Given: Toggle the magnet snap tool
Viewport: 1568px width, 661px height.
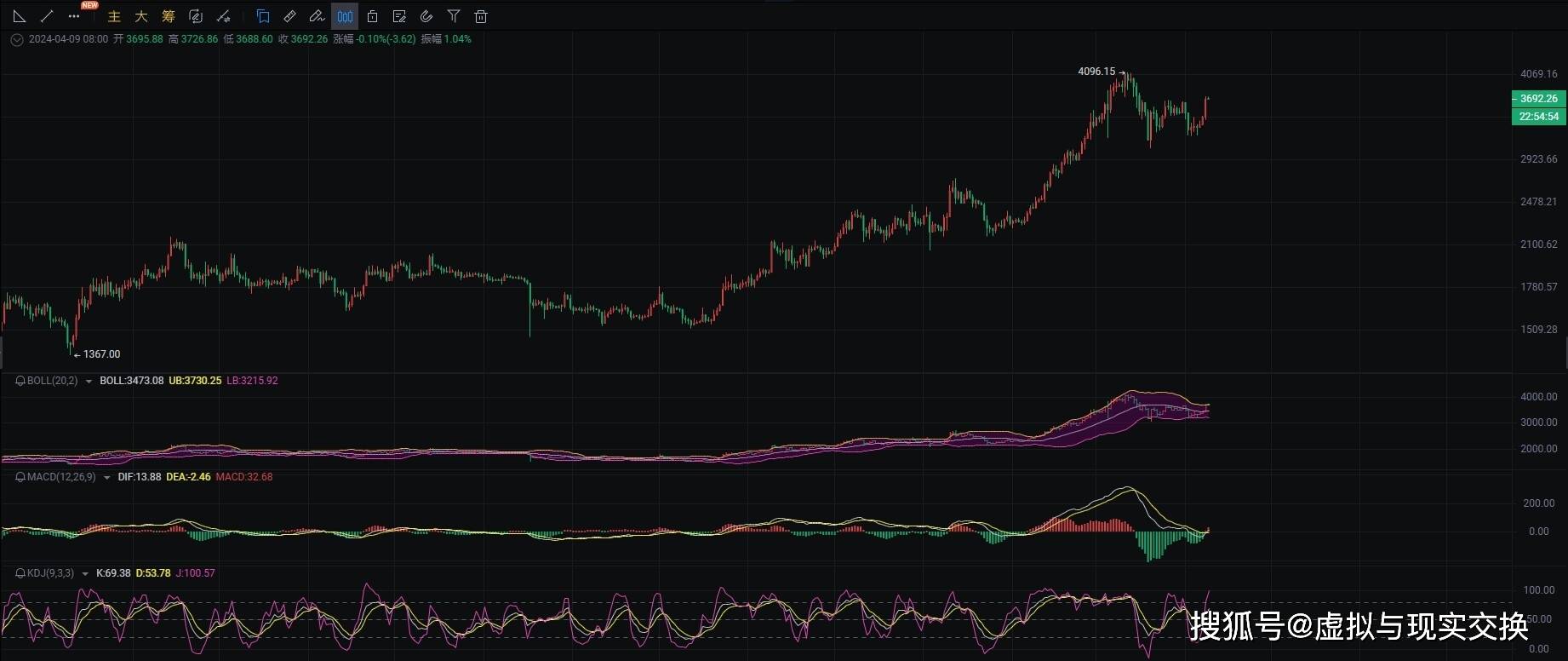Looking at the screenshot, I should [426, 16].
